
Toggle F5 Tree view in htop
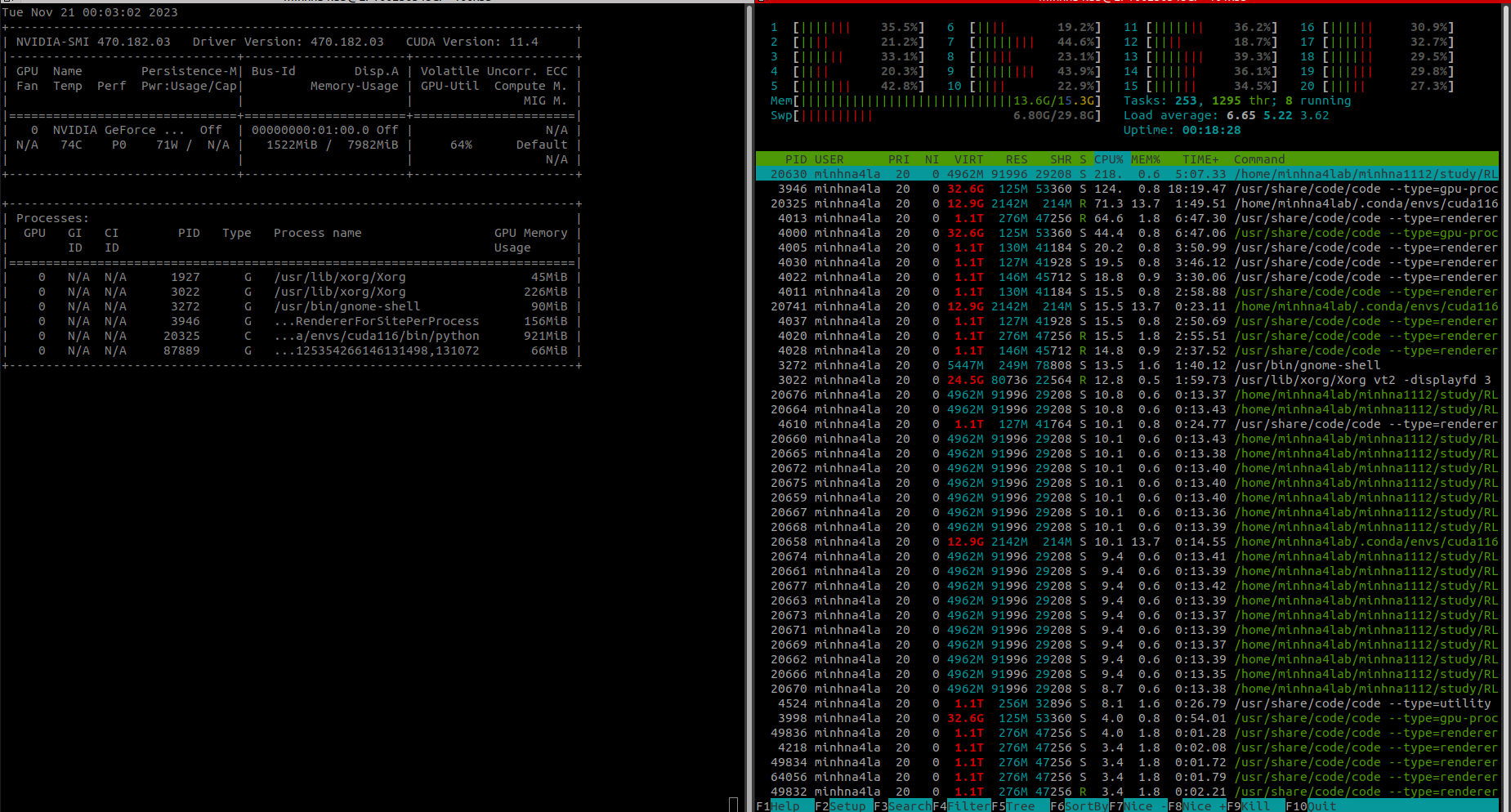[x=1020, y=805]
